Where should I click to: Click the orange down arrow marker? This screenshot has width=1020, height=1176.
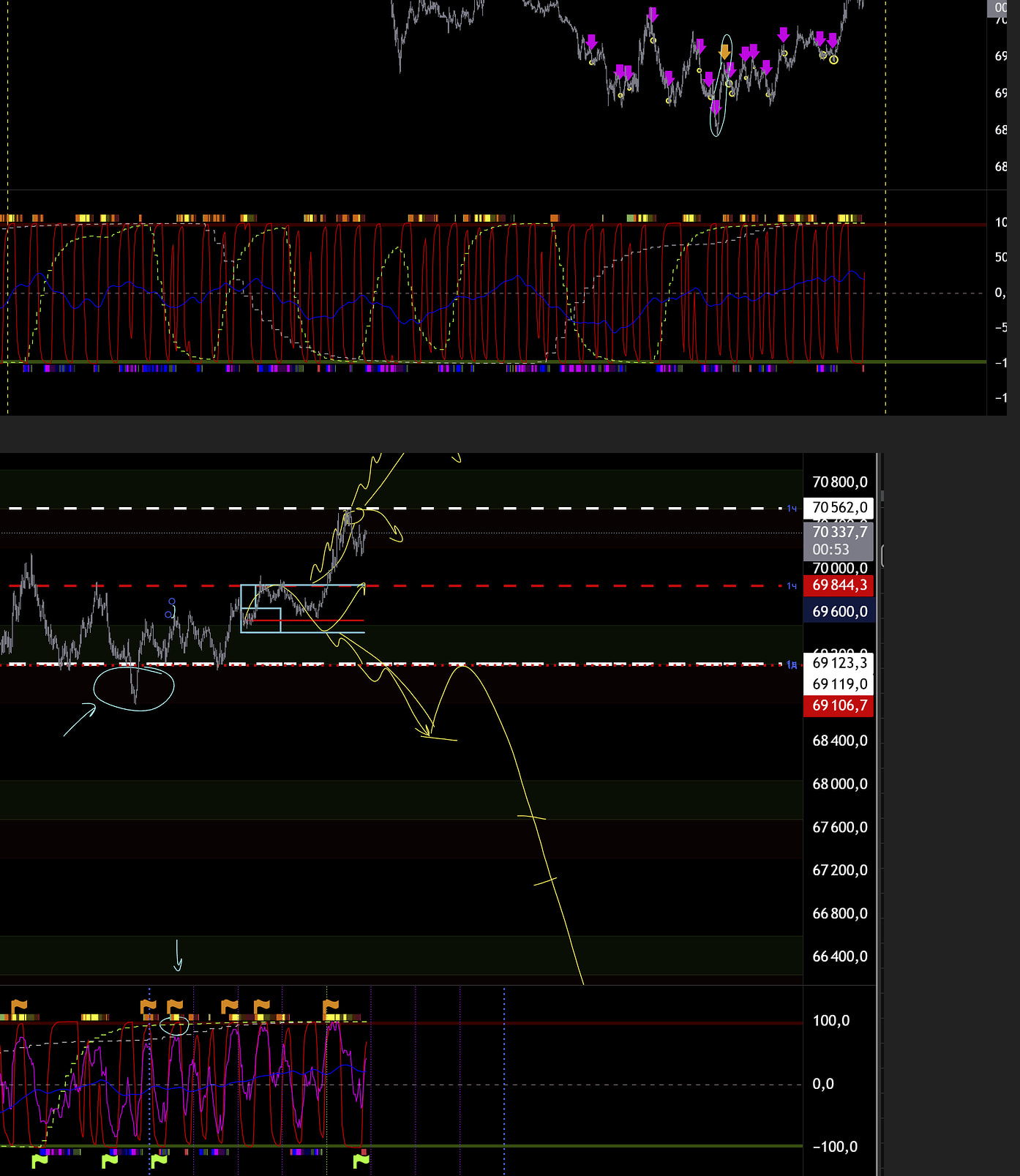[x=724, y=51]
